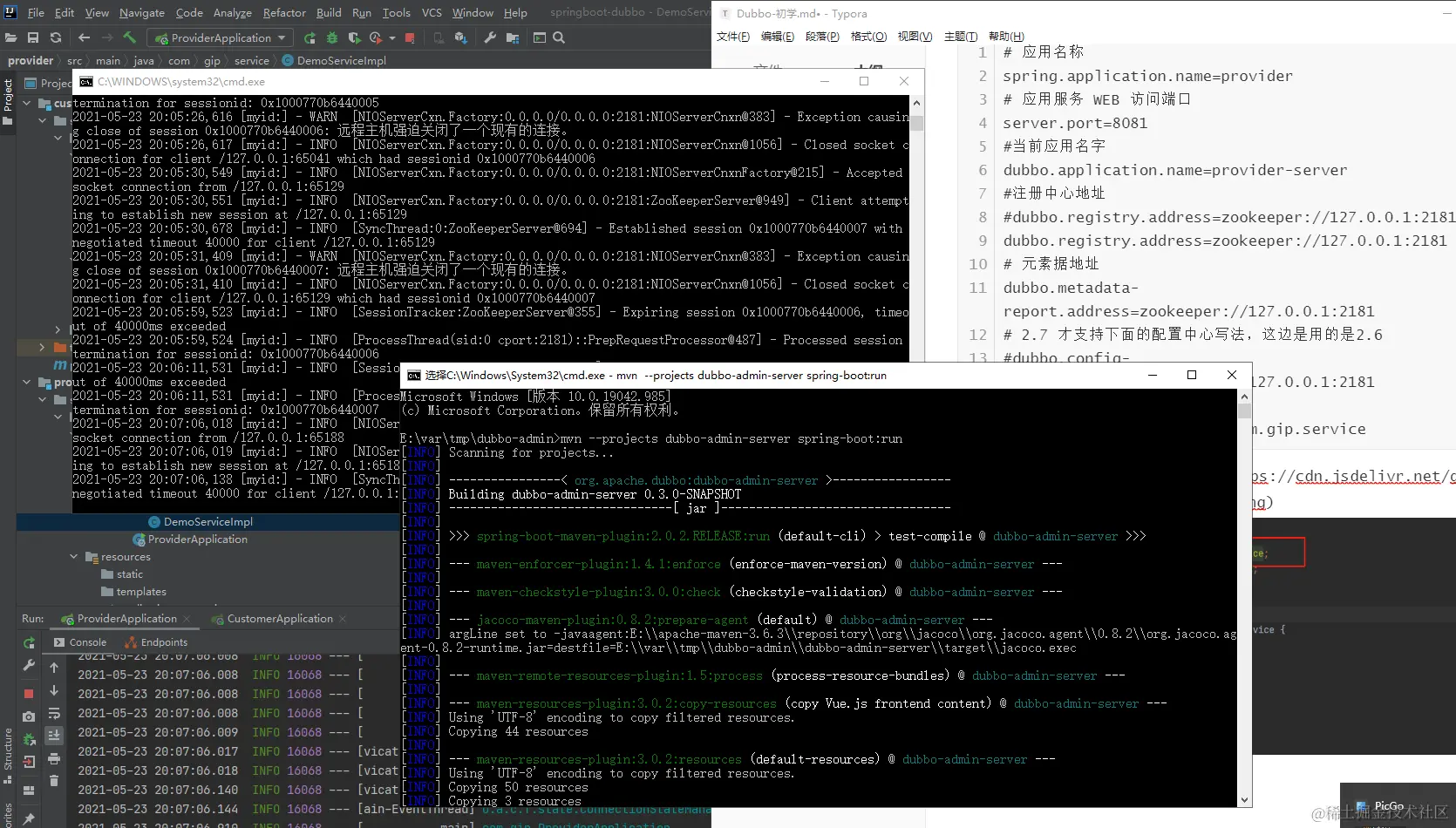This screenshot has height=828, width=1456.
Task: Click the down arrow icon in console gutter
Action: coord(54,690)
